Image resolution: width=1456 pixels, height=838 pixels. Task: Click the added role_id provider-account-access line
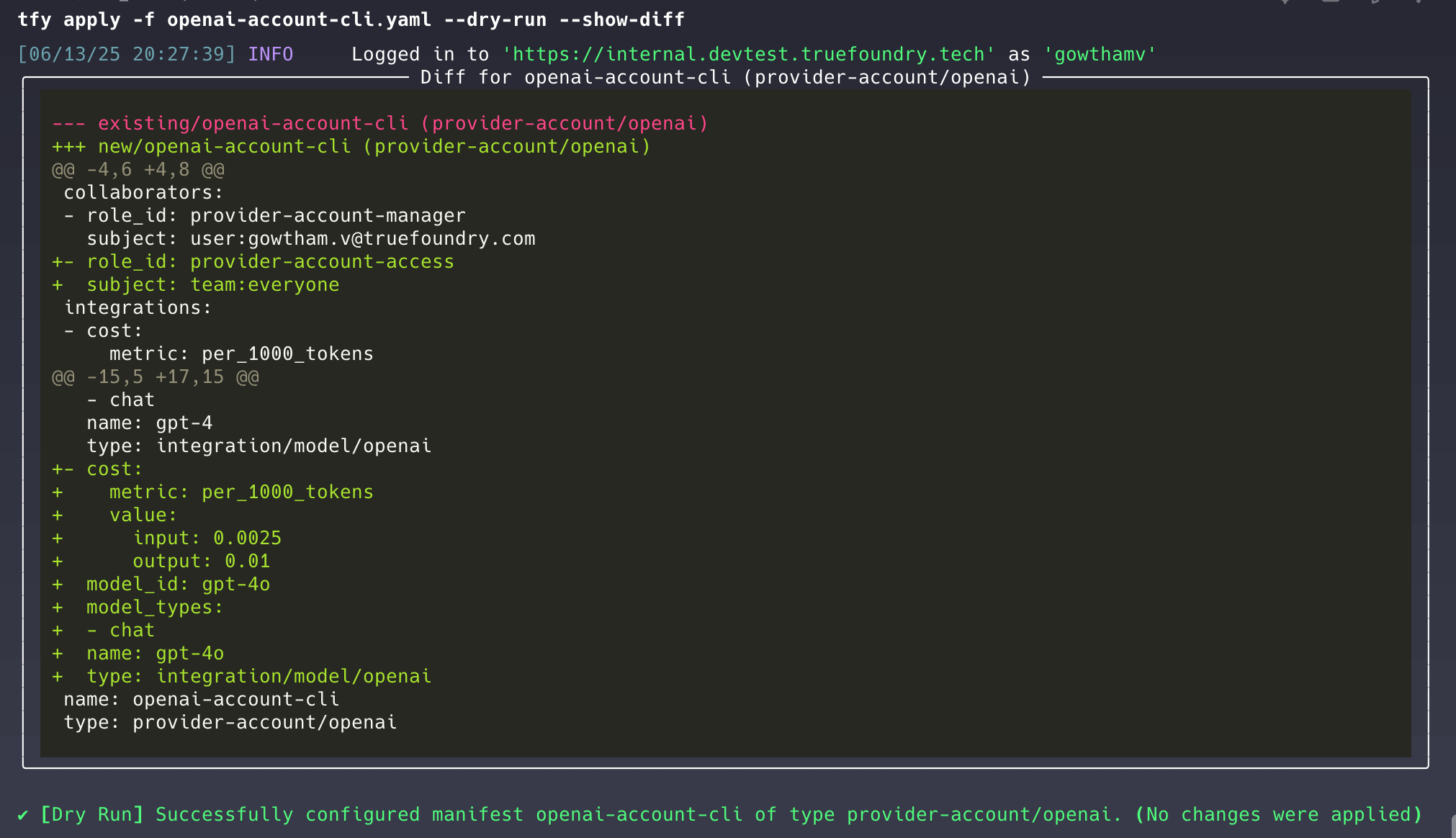(253, 261)
